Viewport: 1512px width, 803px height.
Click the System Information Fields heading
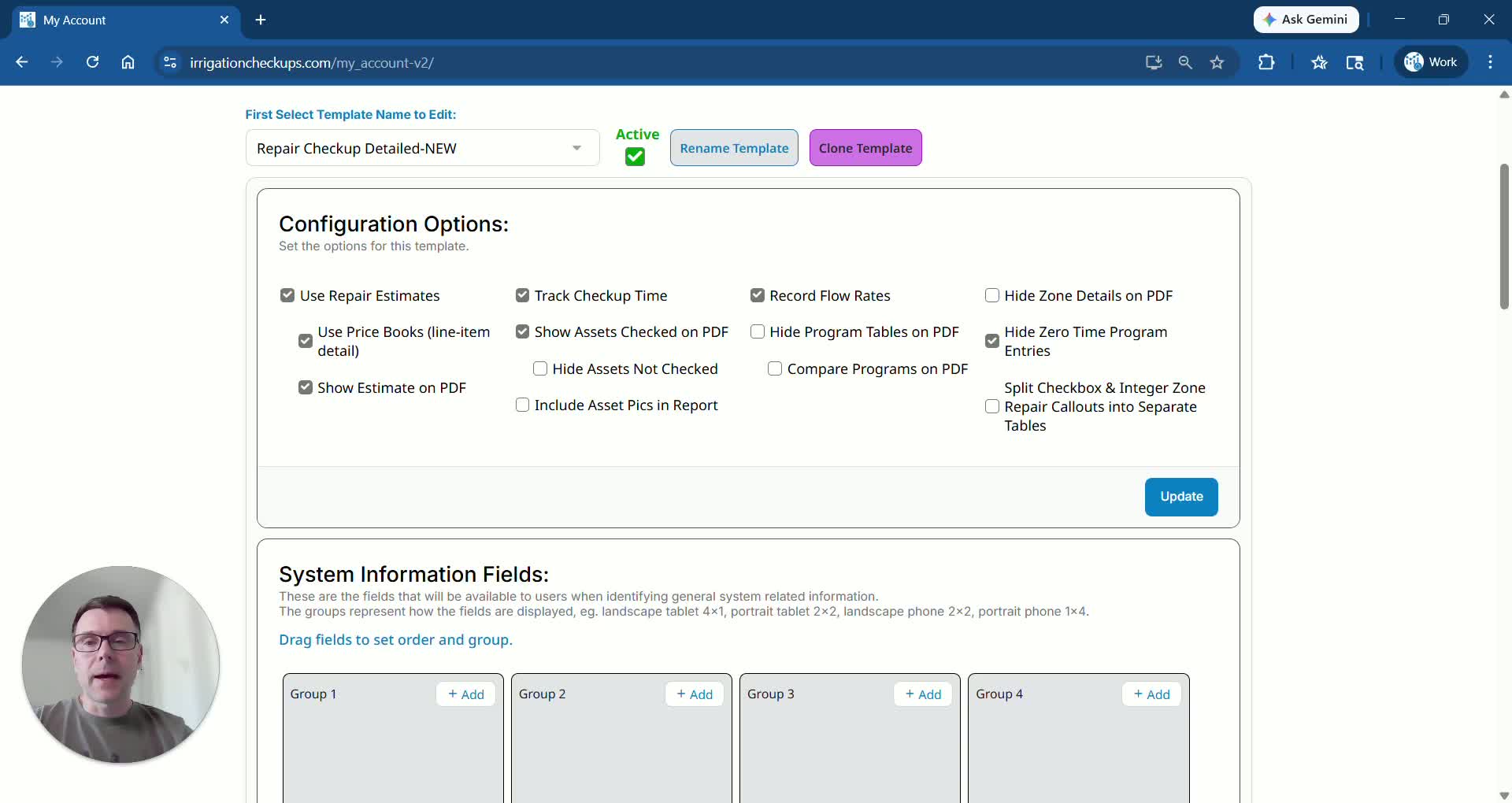(413, 575)
